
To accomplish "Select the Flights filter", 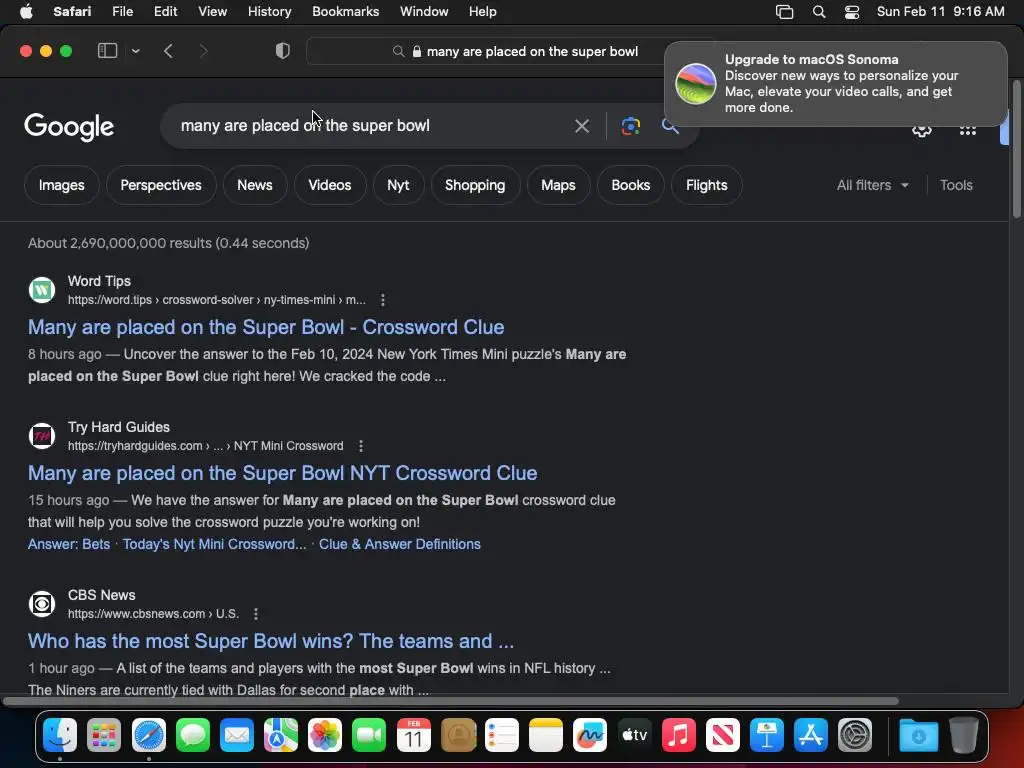I will 707,185.
